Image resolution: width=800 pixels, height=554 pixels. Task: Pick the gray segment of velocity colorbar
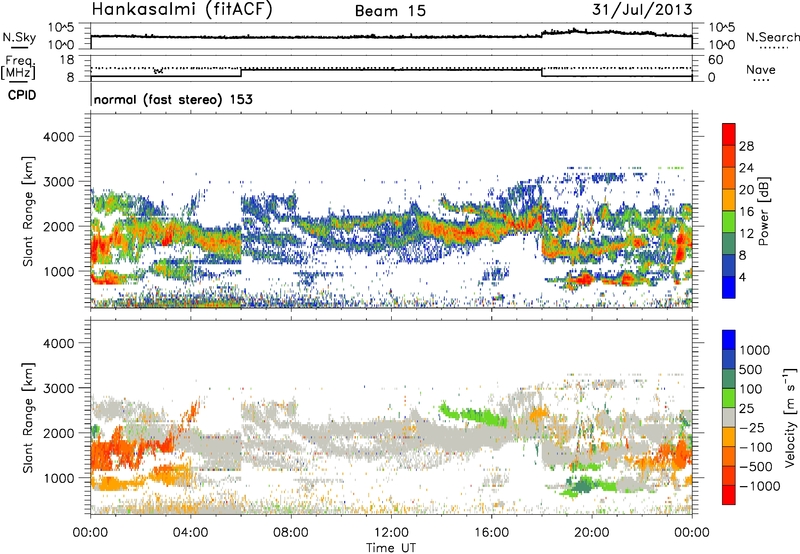click(729, 417)
